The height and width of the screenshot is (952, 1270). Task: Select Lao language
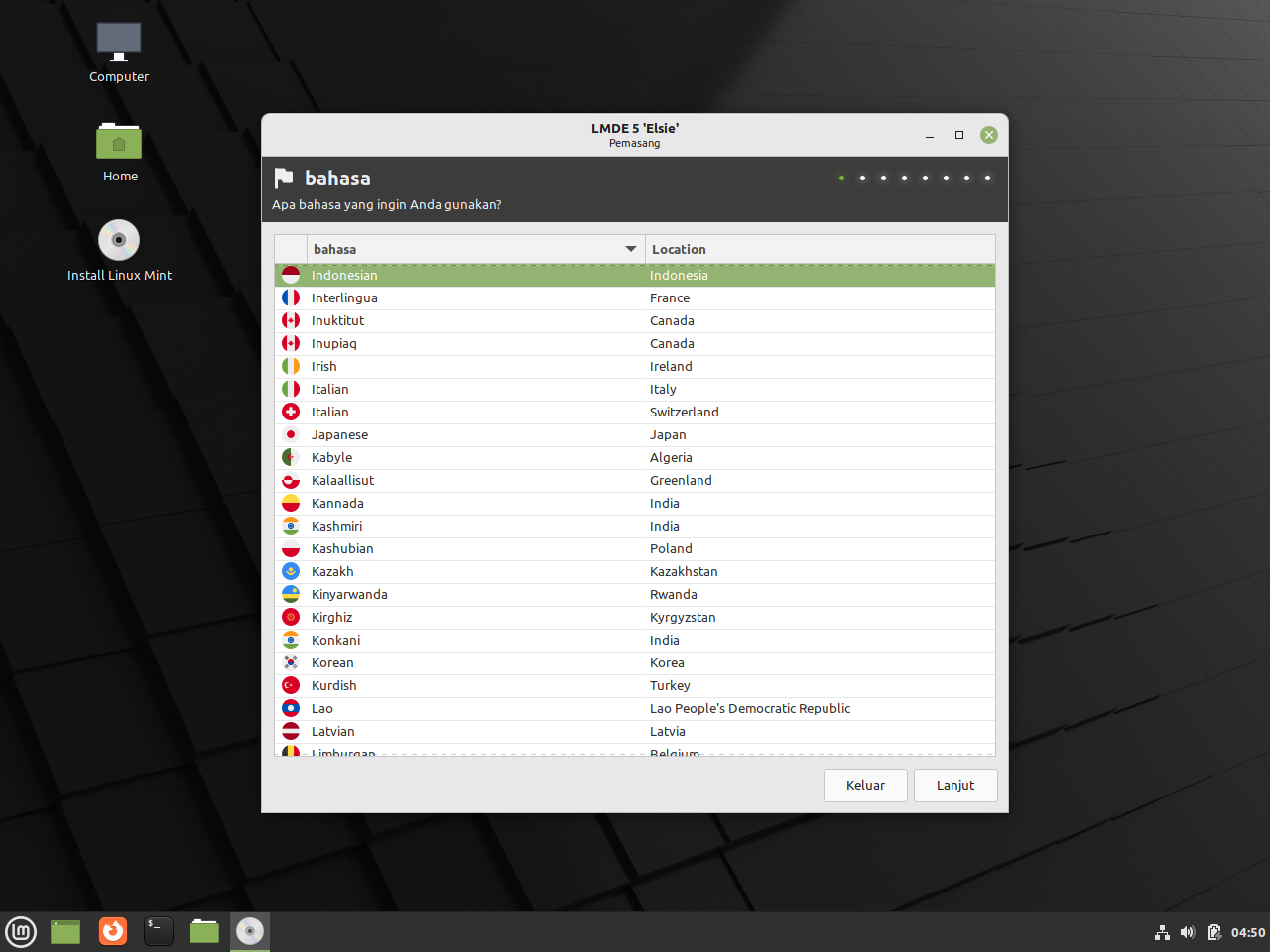(635, 708)
